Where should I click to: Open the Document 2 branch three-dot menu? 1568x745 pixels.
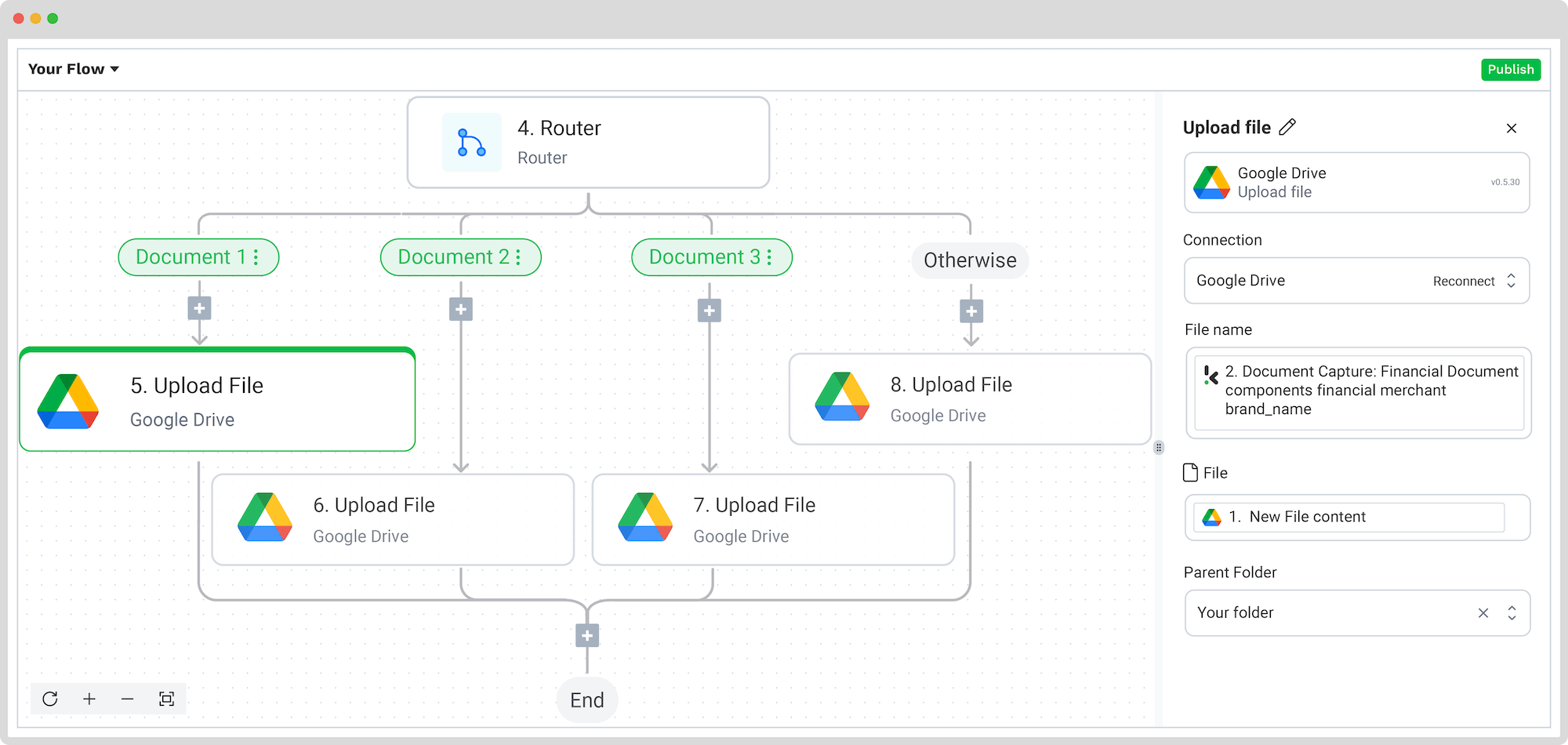click(x=518, y=257)
